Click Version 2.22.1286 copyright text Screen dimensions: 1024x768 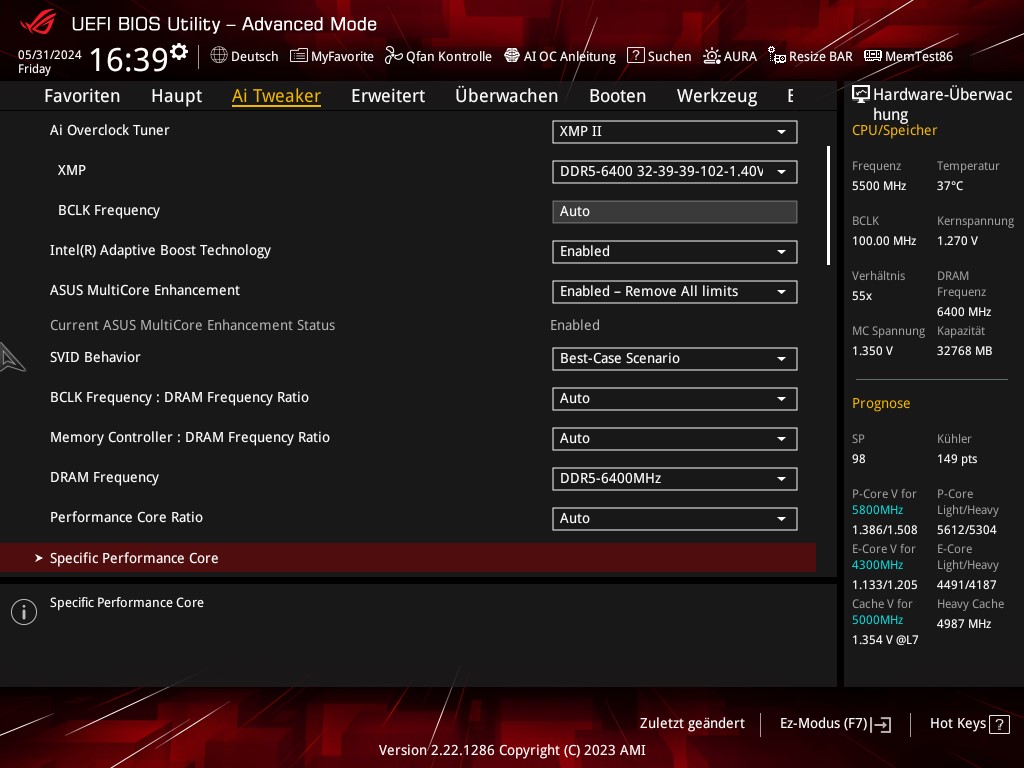[512, 750]
